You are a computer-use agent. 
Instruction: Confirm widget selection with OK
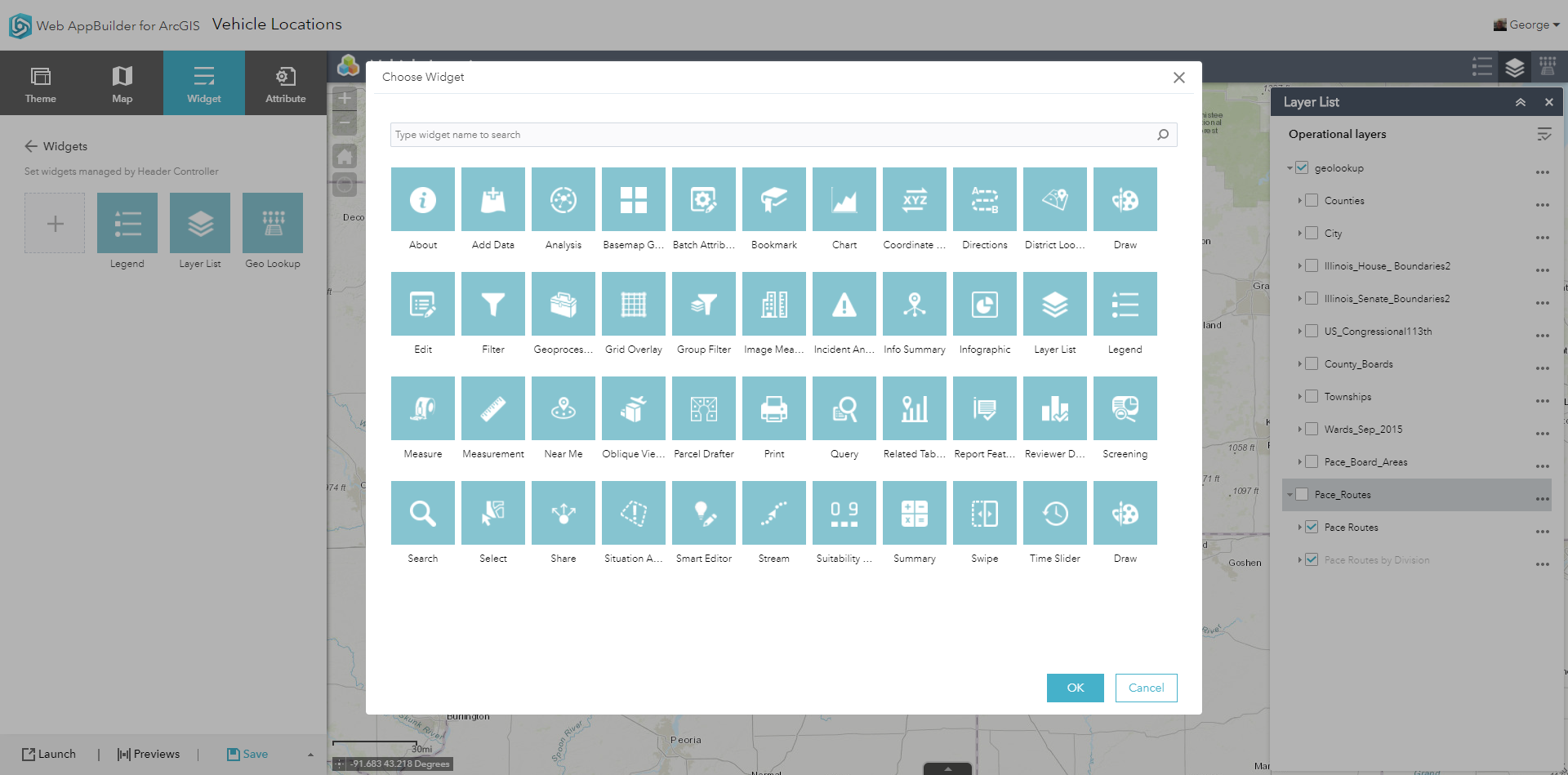pyautogui.click(x=1076, y=688)
